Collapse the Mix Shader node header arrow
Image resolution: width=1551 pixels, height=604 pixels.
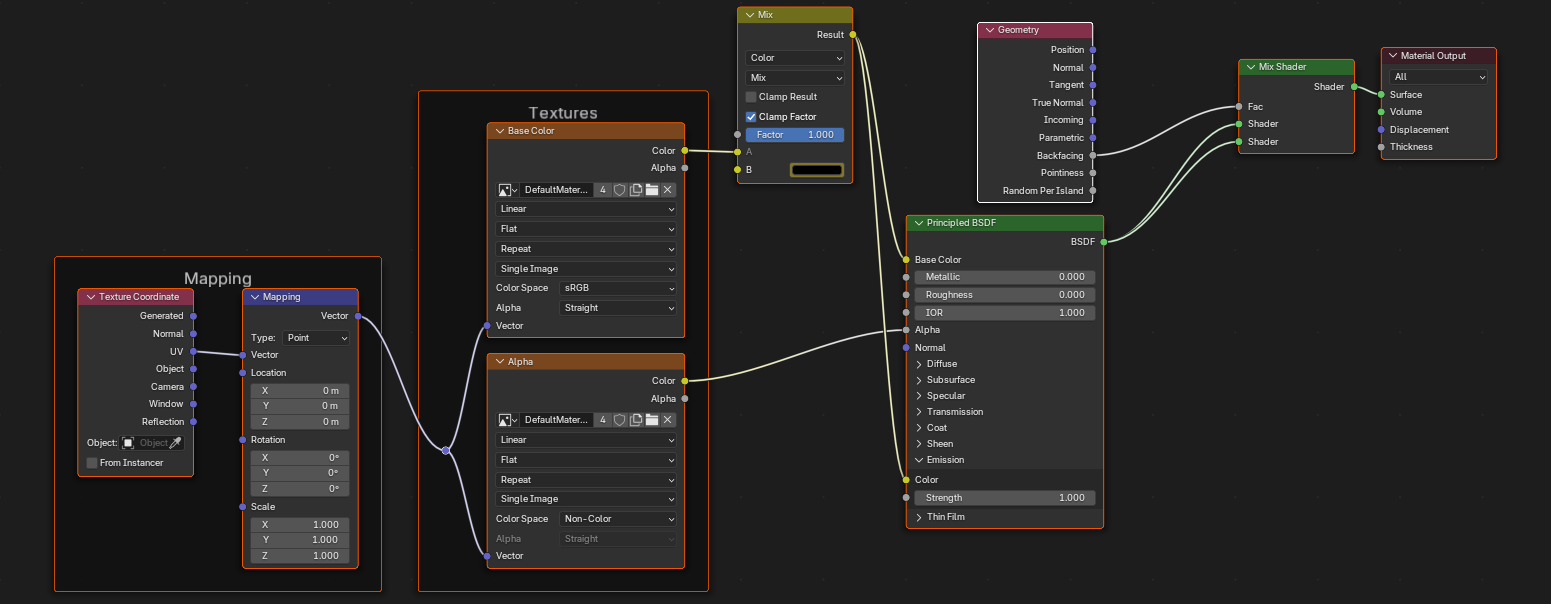coord(1249,67)
